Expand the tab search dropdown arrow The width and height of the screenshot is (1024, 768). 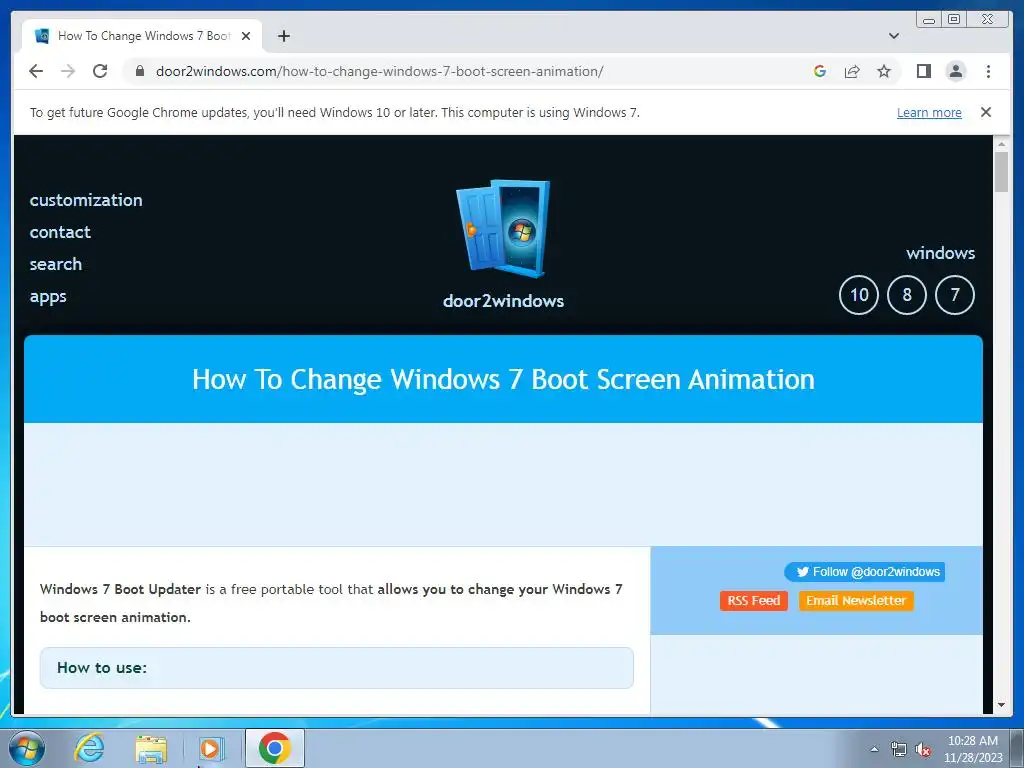(x=894, y=36)
